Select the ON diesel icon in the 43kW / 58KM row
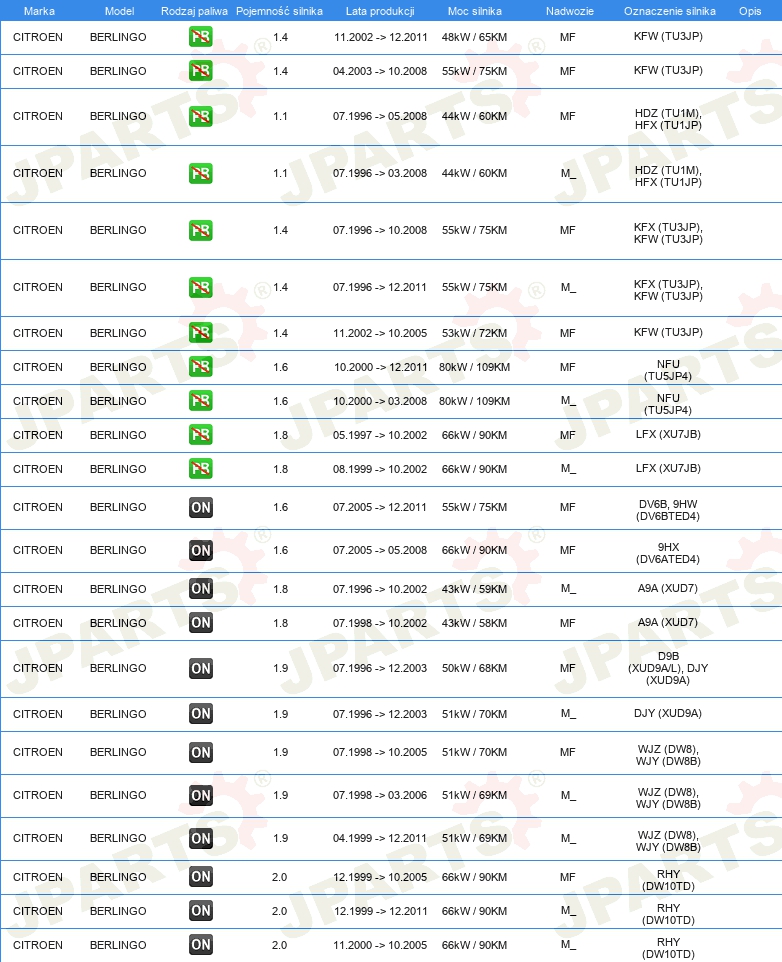The image size is (782, 962). [201, 623]
